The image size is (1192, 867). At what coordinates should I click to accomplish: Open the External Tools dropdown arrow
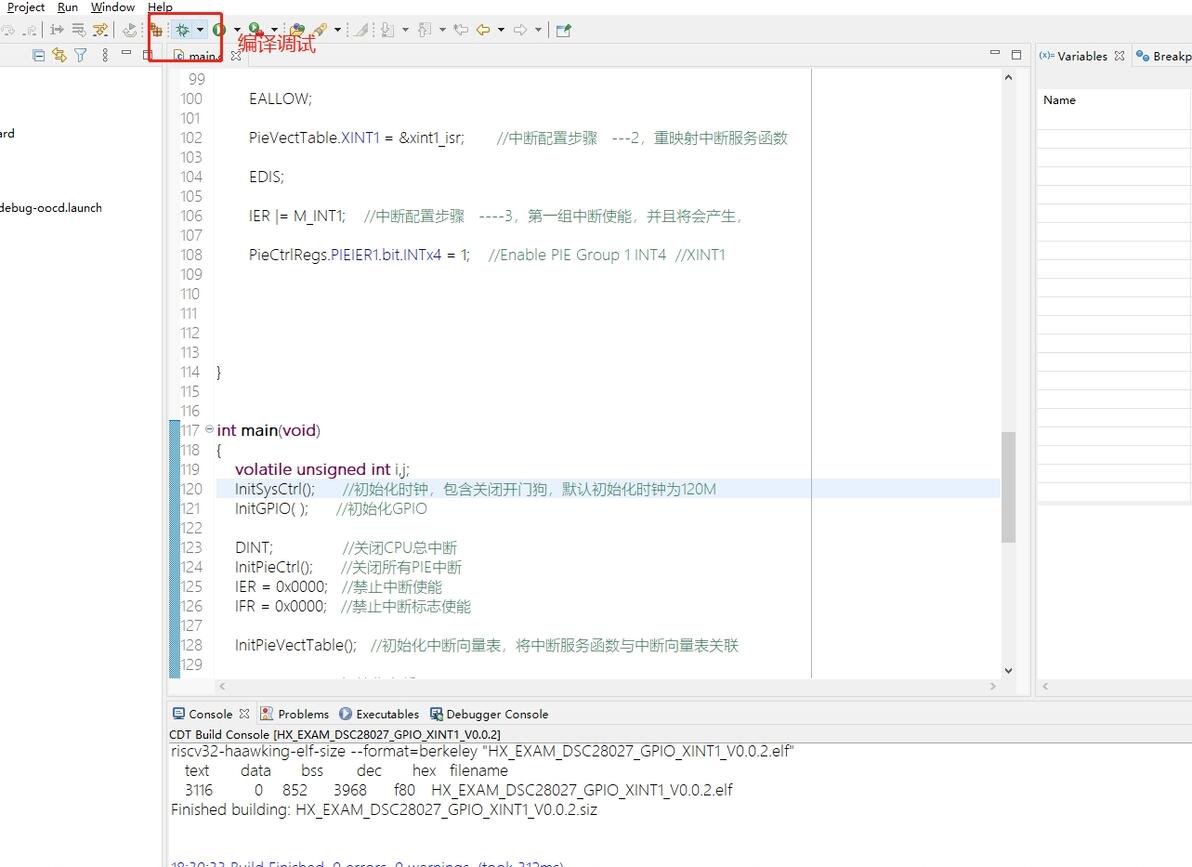(274, 30)
